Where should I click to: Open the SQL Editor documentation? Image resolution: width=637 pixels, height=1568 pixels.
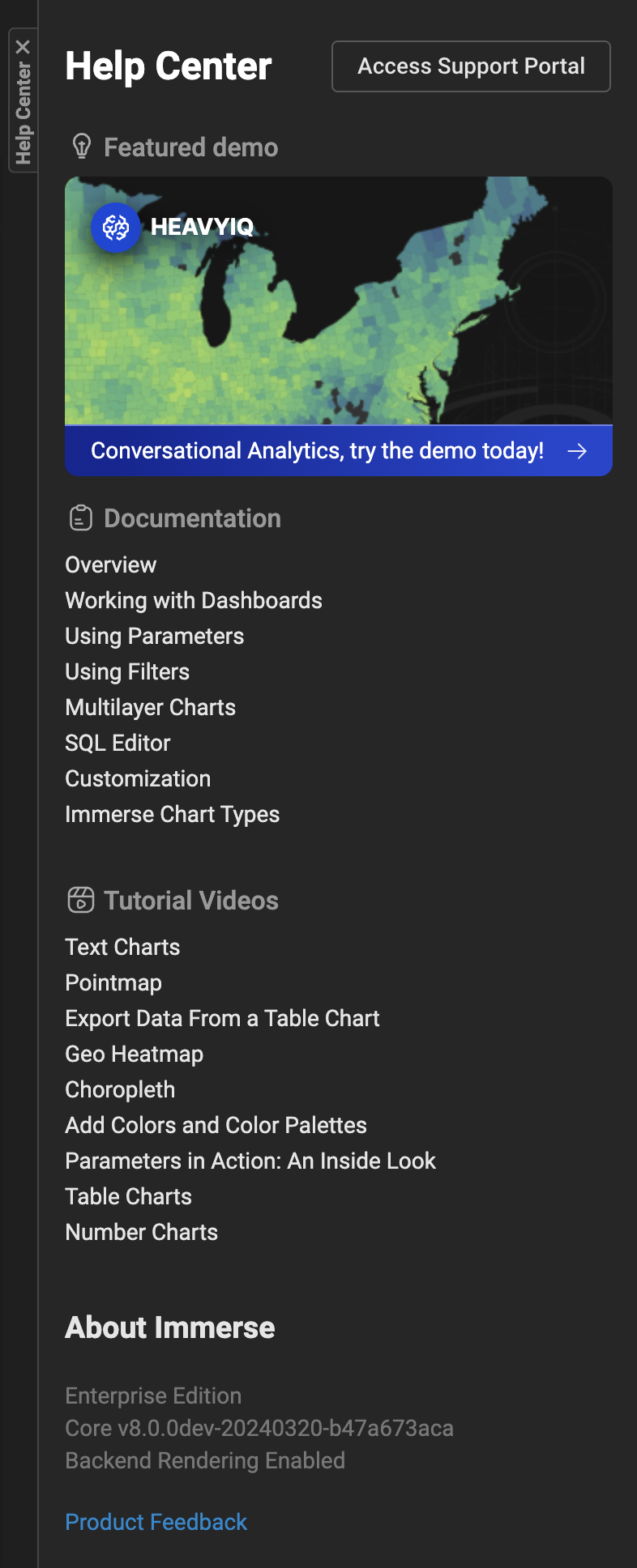click(x=118, y=743)
